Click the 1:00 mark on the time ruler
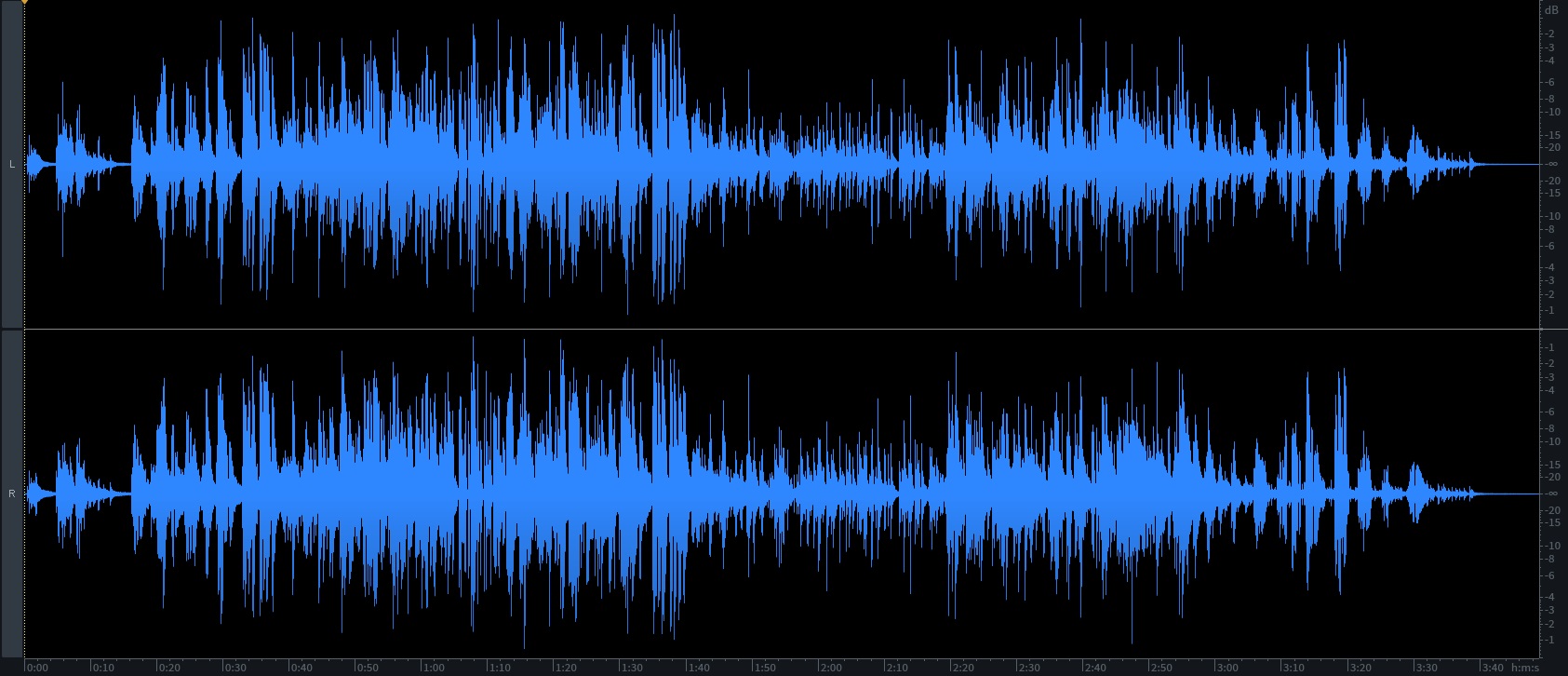The height and width of the screenshot is (676, 1568). [x=434, y=668]
